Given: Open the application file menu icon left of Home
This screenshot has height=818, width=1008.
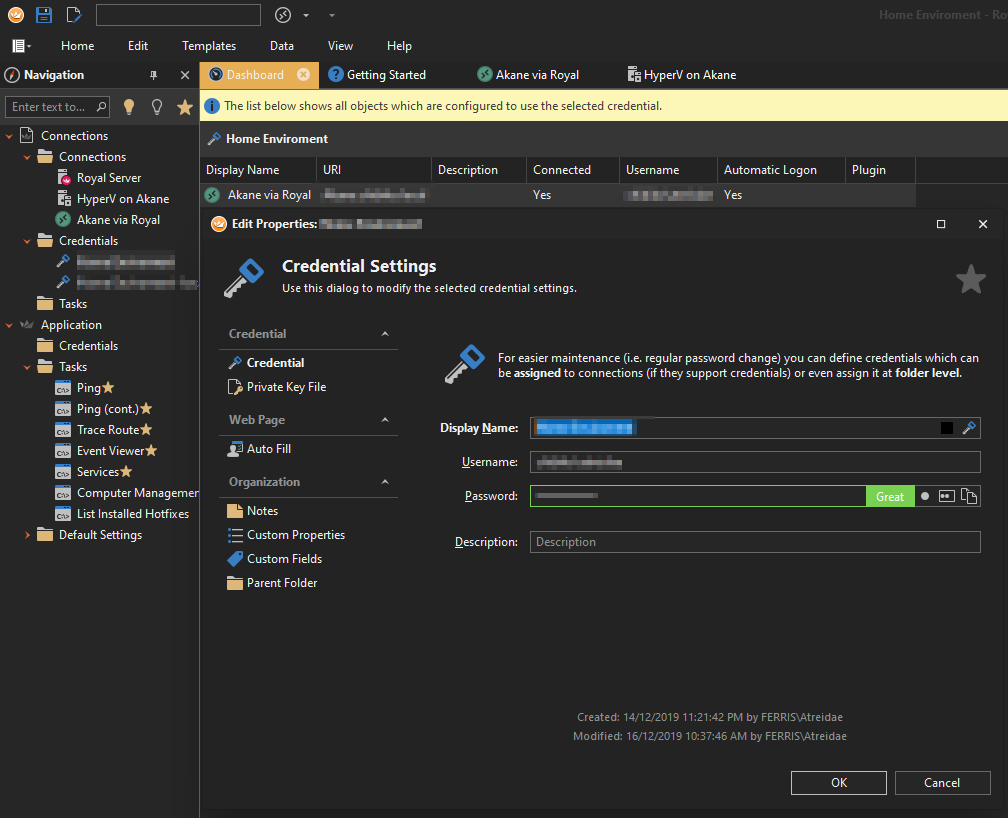Looking at the screenshot, I should (x=21, y=46).
